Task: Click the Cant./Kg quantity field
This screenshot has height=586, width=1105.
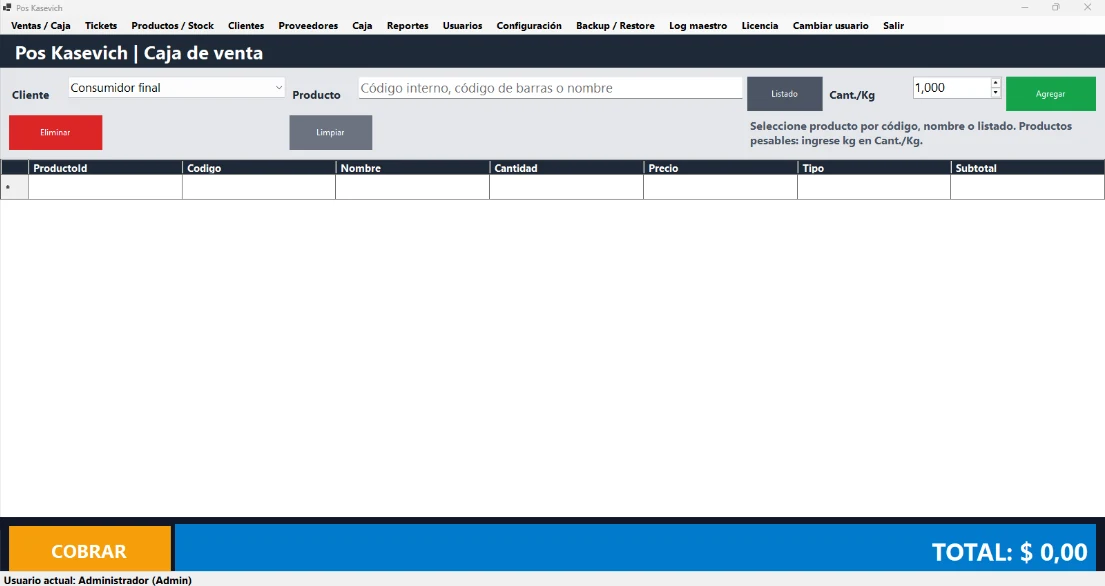Action: tap(951, 87)
